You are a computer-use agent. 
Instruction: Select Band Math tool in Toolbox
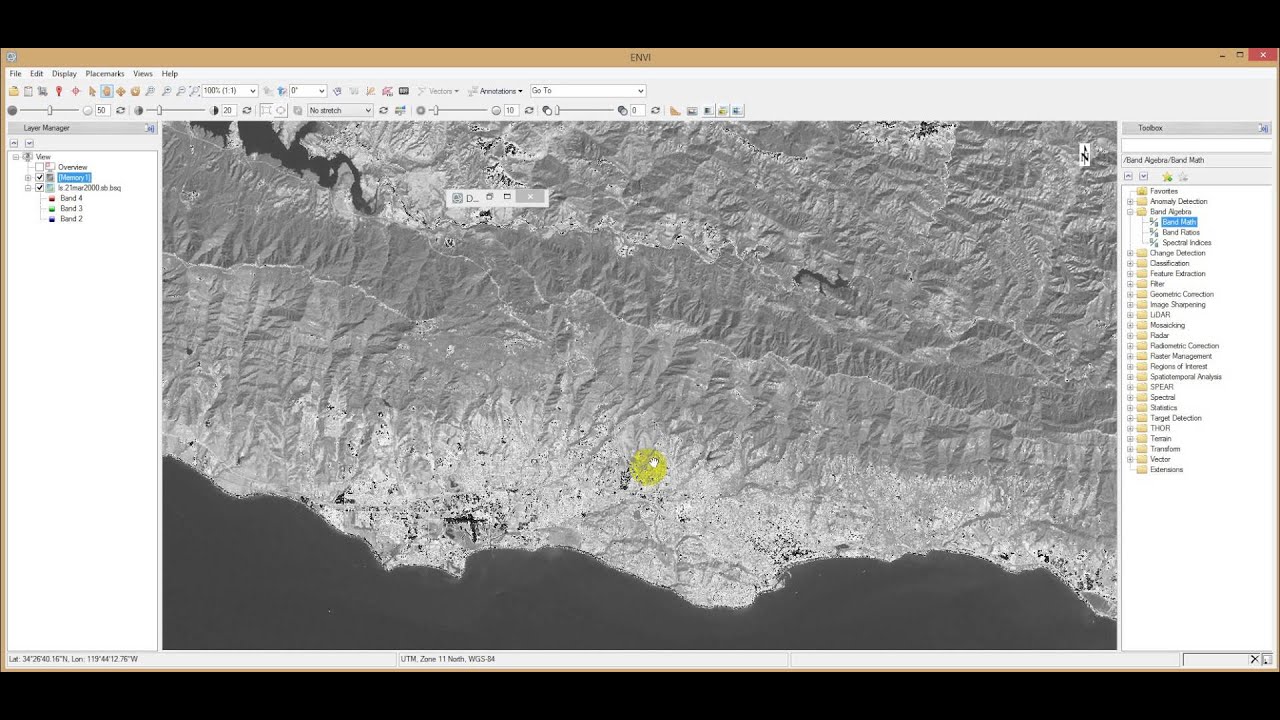pos(1179,222)
